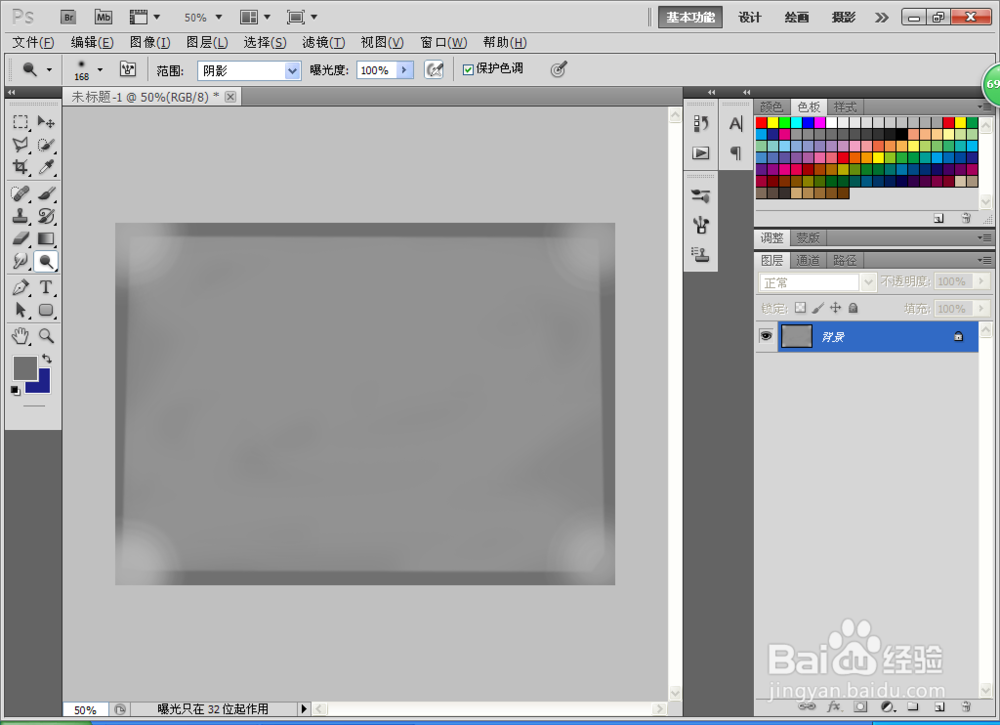The height and width of the screenshot is (725, 1000).
Task: Uncheck the Protect Tones checkbox
Action: coord(468,70)
